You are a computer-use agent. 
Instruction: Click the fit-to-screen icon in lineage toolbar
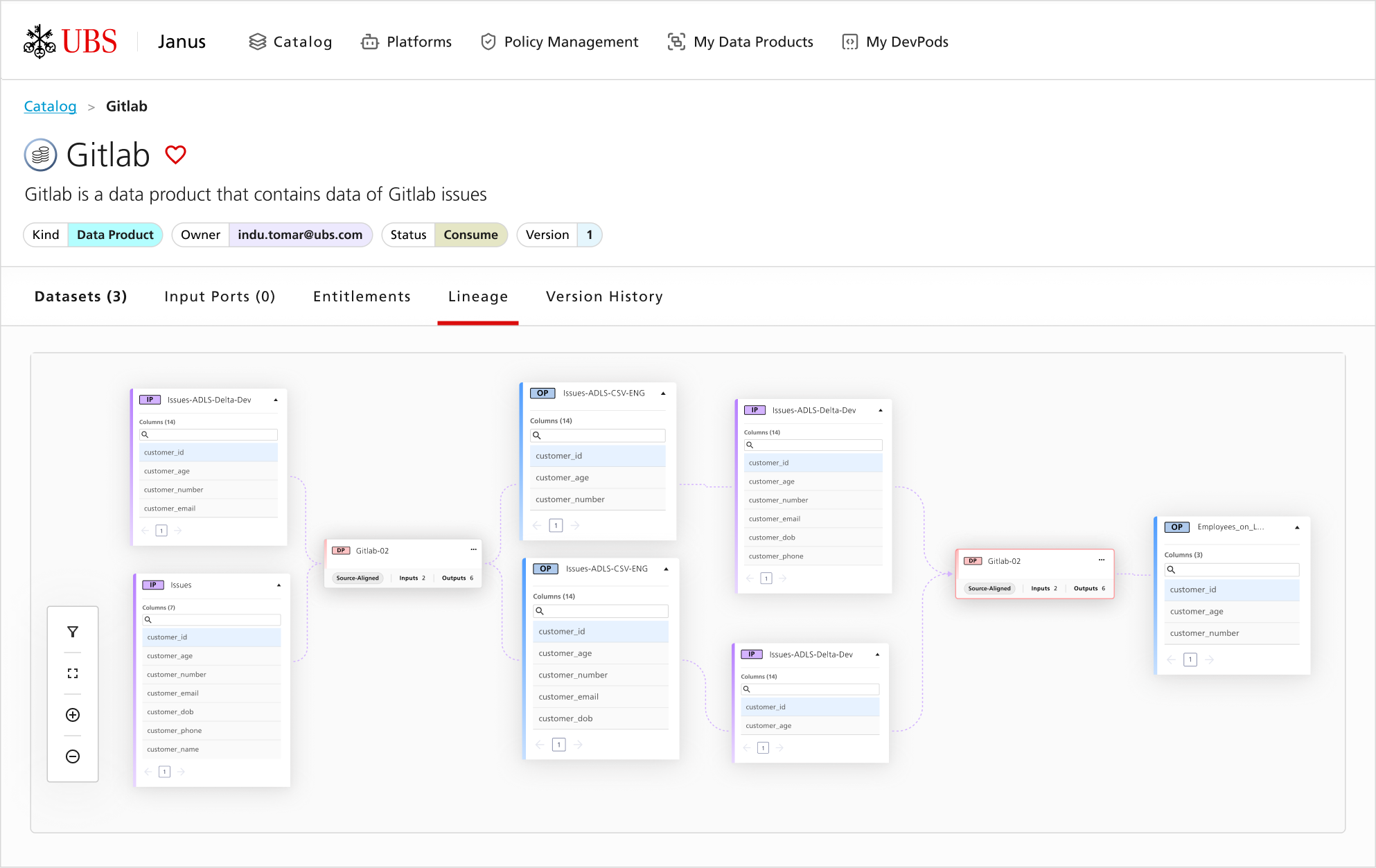point(73,673)
